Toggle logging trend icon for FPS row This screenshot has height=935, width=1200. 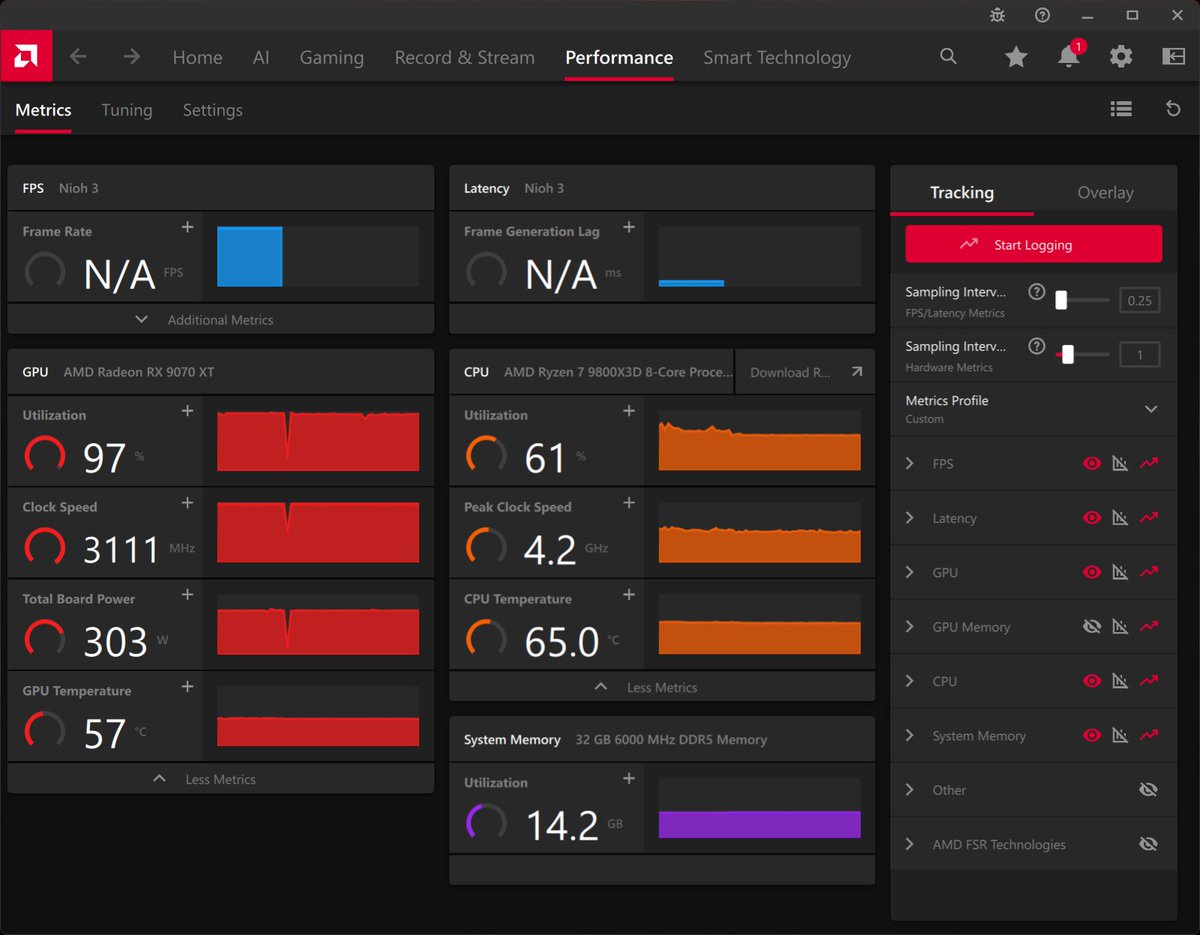click(1149, 463)
